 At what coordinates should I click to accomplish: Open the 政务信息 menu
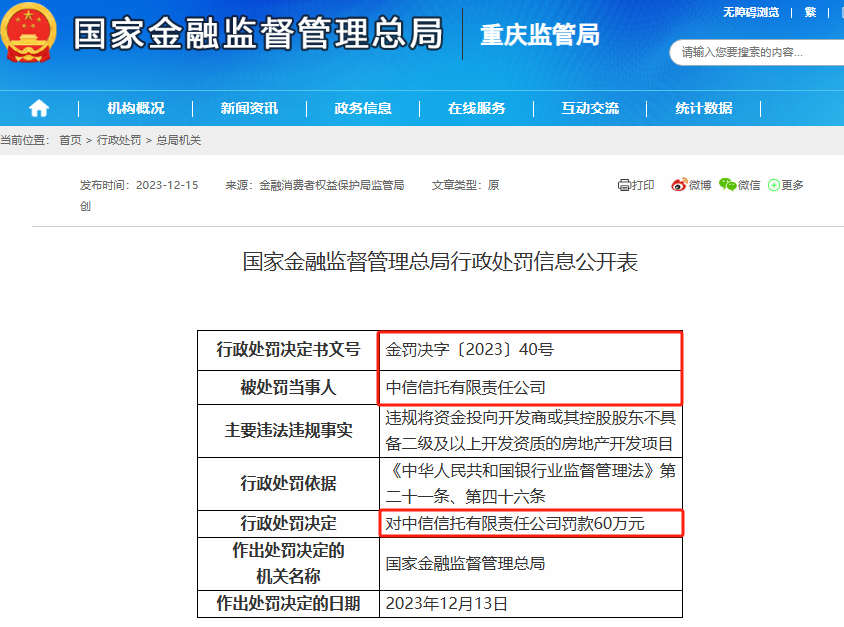[x=363, y=108]
